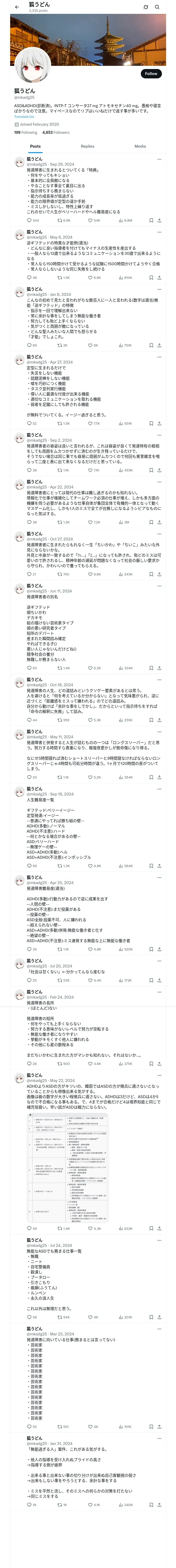Screen dimensions: 176x1568
Task: Like the Sep 29, 2024 post
Action: coord(90,220)
